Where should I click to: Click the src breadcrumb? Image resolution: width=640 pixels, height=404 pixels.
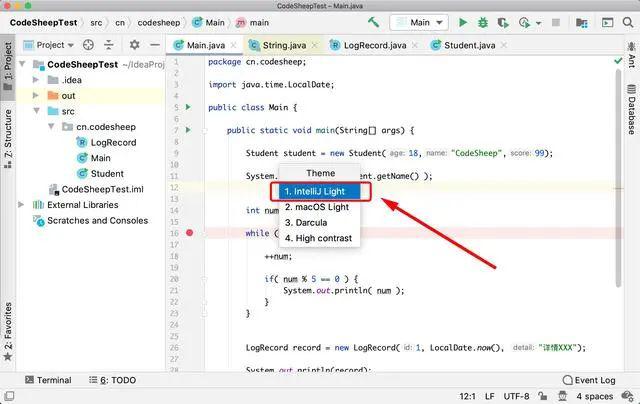tap(96, 23)
